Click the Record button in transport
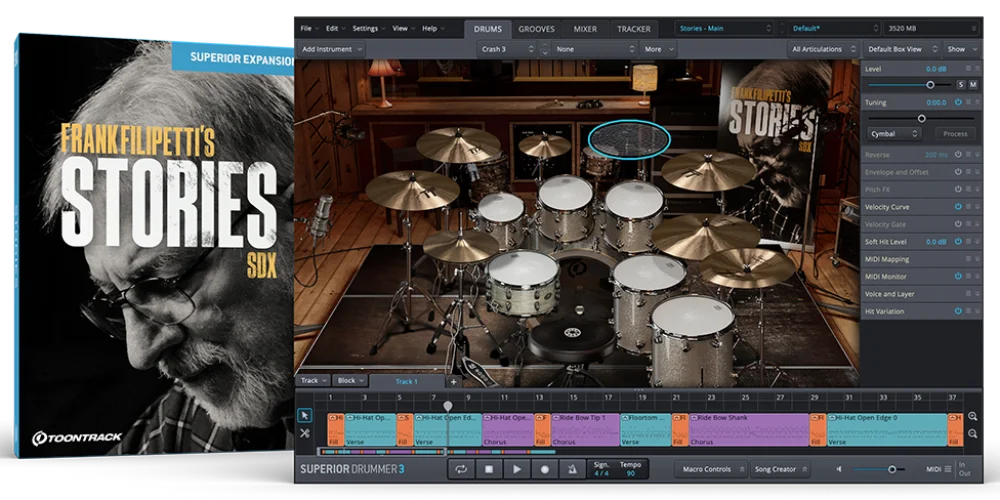 545,468
